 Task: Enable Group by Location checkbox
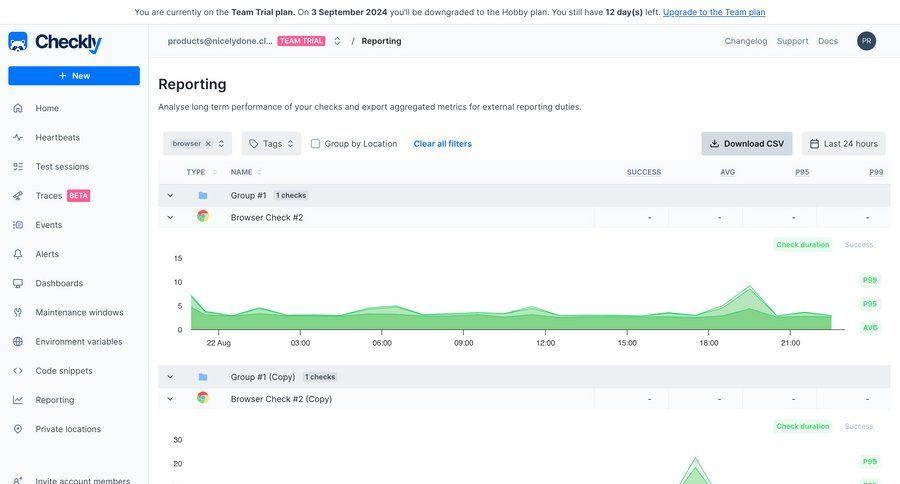(x=316, y=144)
